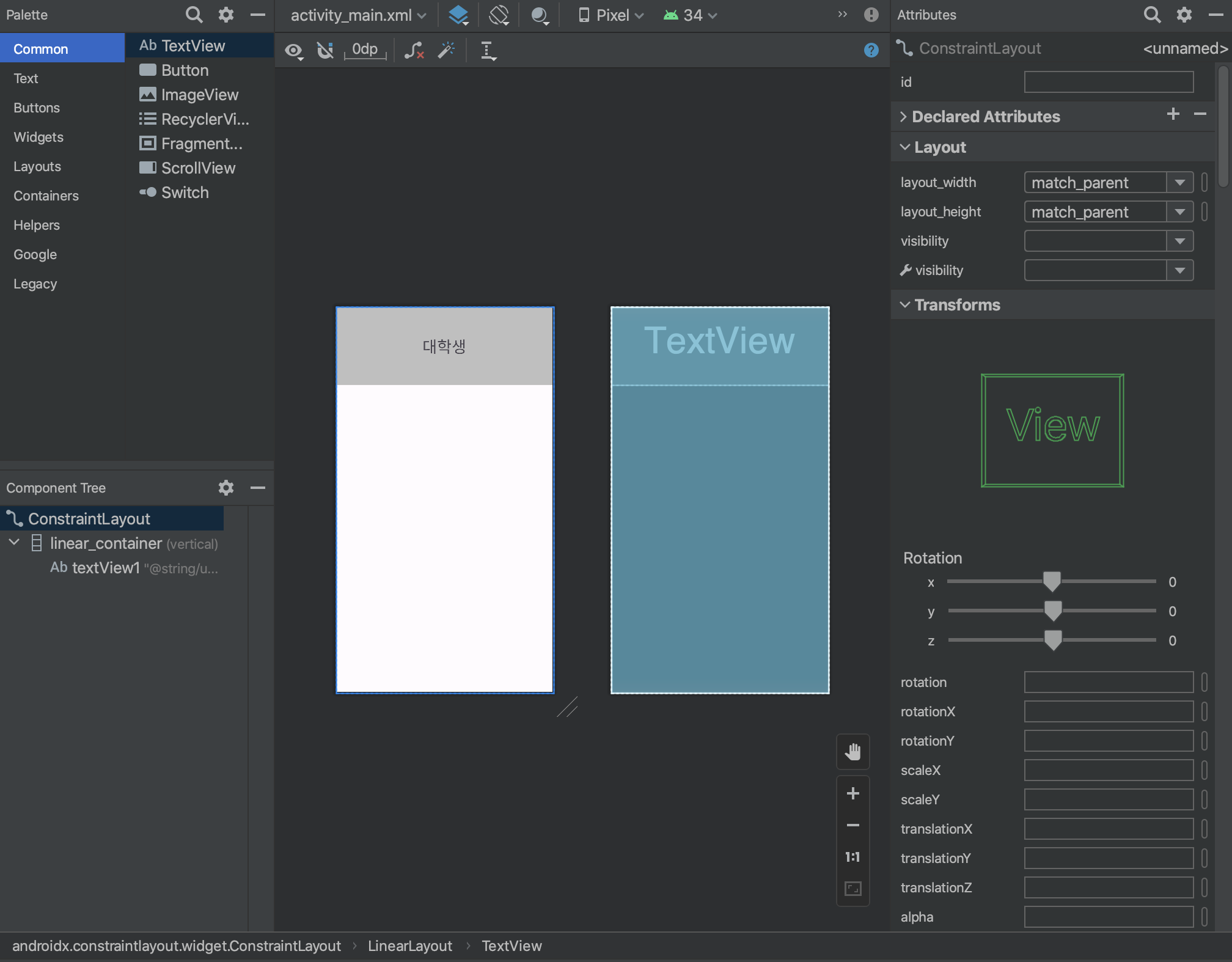Viewport: 1232px width, 962px height.
Task: Click the Select Design Surface layers icon
Action: click(458, 15)
